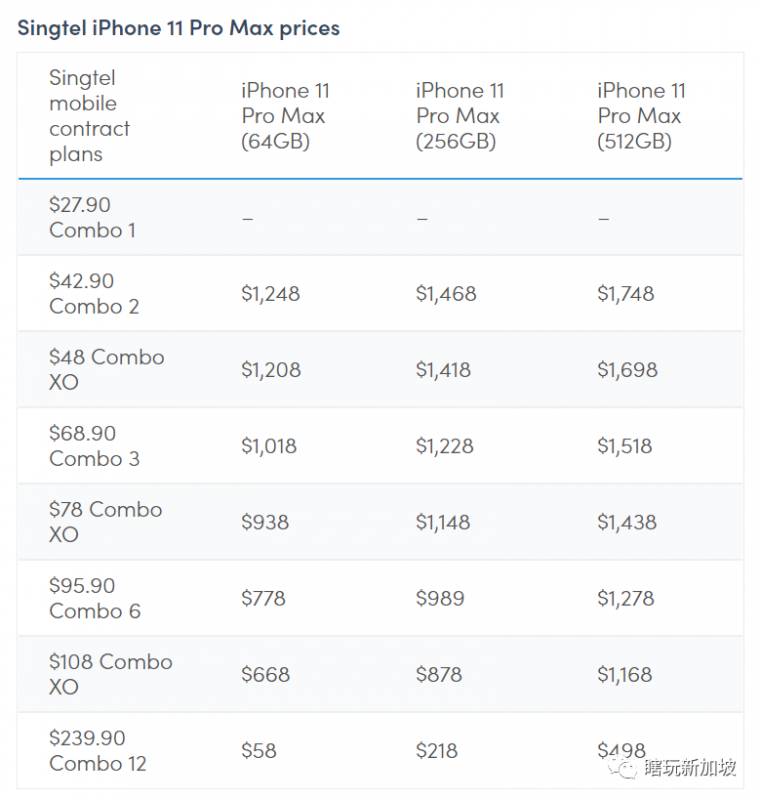Click the $938 price cell
The image size is (760, 800).
265,522
